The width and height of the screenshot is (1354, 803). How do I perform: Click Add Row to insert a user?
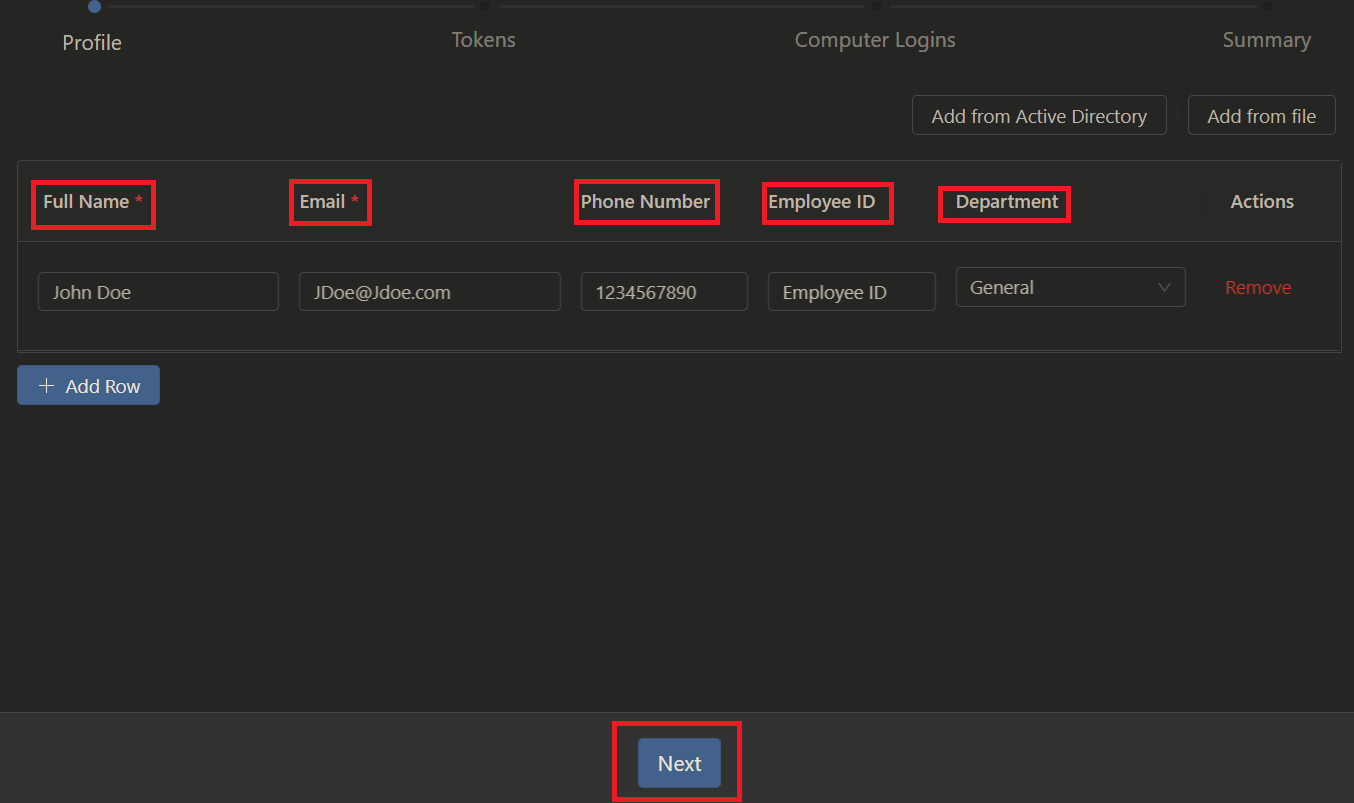pyautogui.click(x=88, y=385)
